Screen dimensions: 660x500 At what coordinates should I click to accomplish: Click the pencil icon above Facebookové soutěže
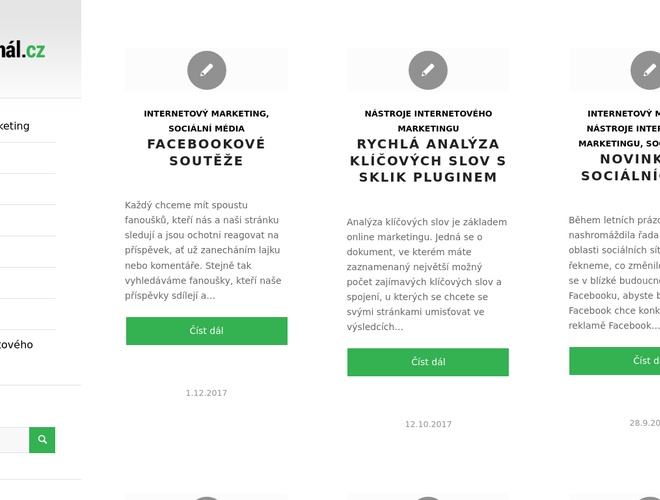coord(206,70)
